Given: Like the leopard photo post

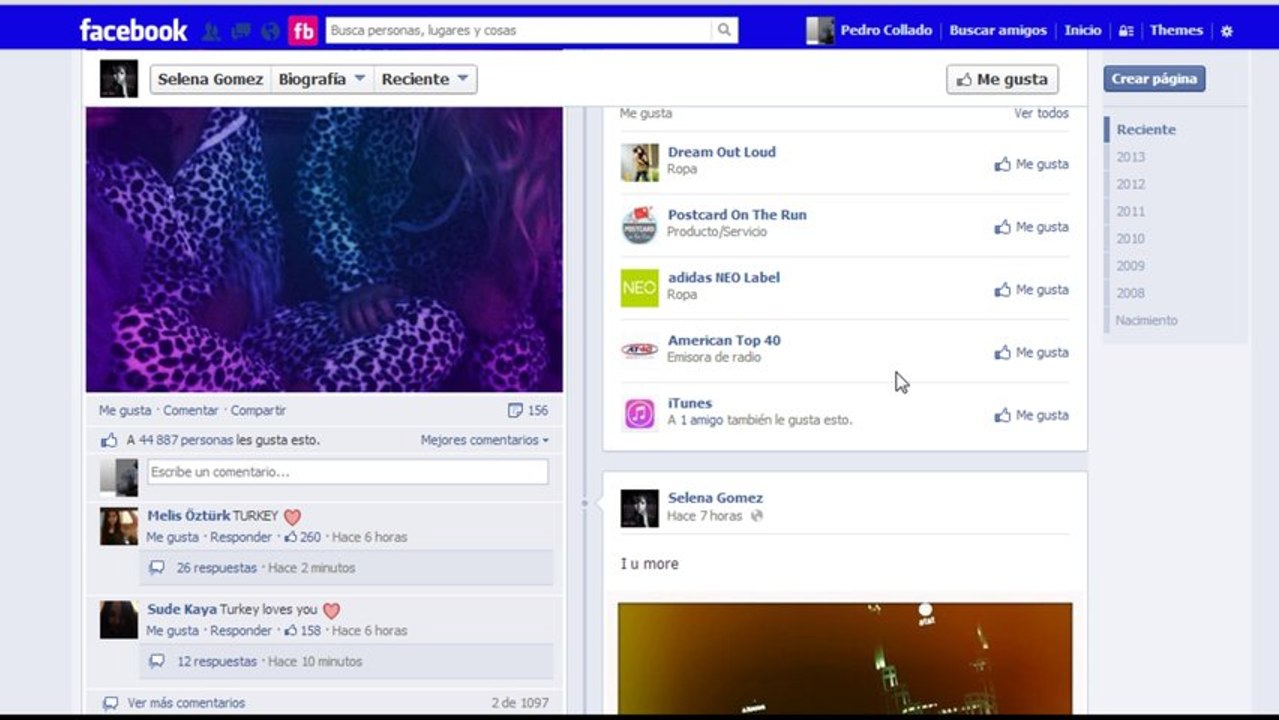Looking at the screenshot, I should (x=125, y=410).
